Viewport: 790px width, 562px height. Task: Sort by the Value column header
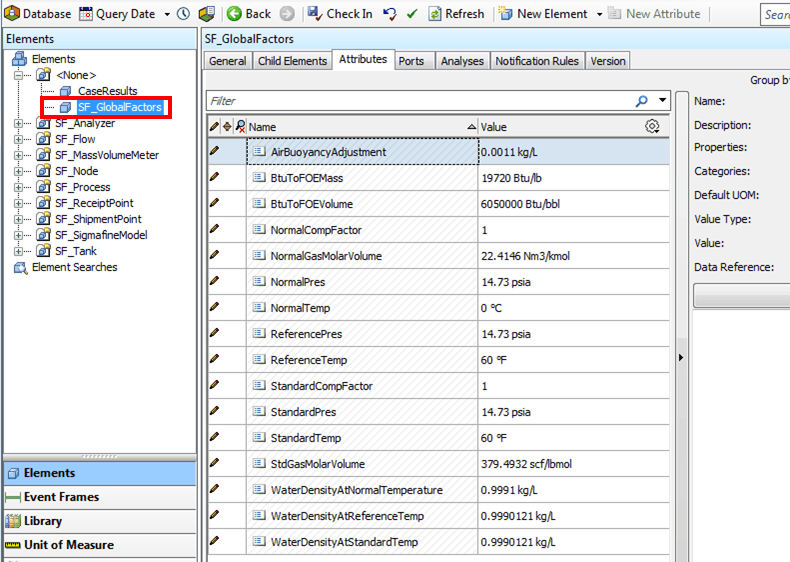[x=559, y=127]
